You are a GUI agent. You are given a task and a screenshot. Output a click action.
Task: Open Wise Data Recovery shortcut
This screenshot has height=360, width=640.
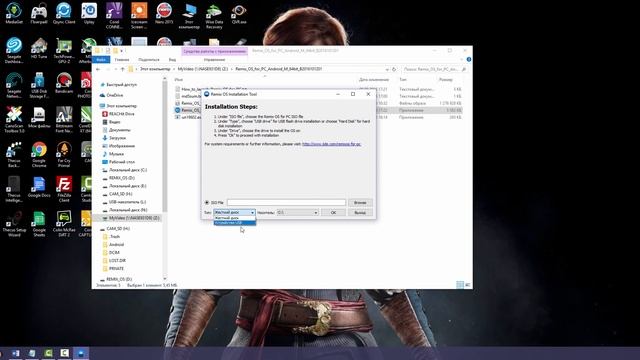pos(214,16)
